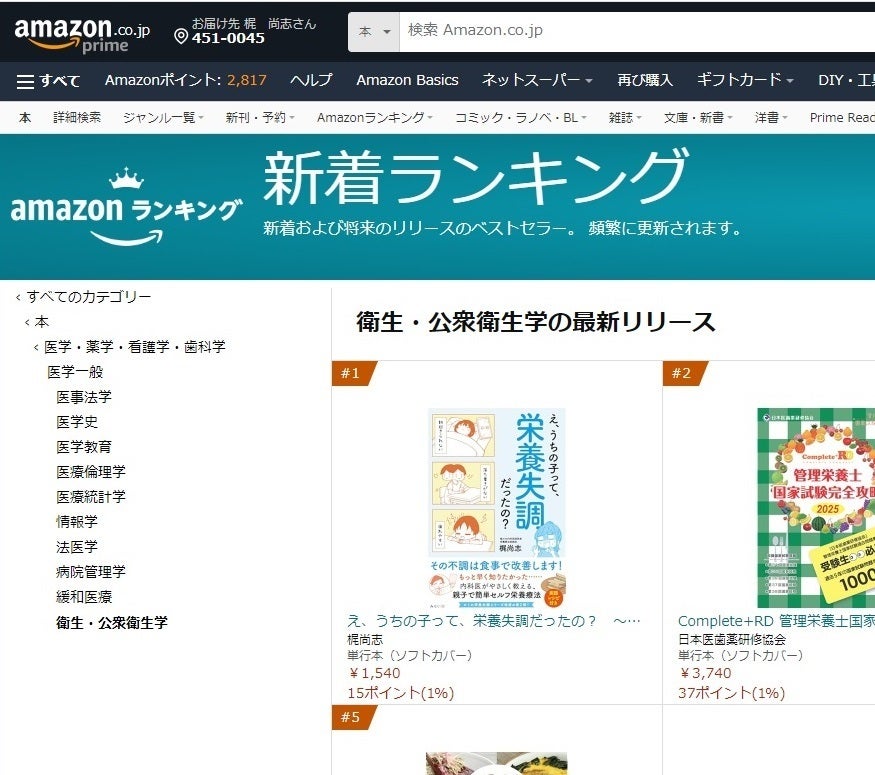Screen dimensions: 875x775
Task: Open the Amazonランキング books submenu
Action: 374,118
